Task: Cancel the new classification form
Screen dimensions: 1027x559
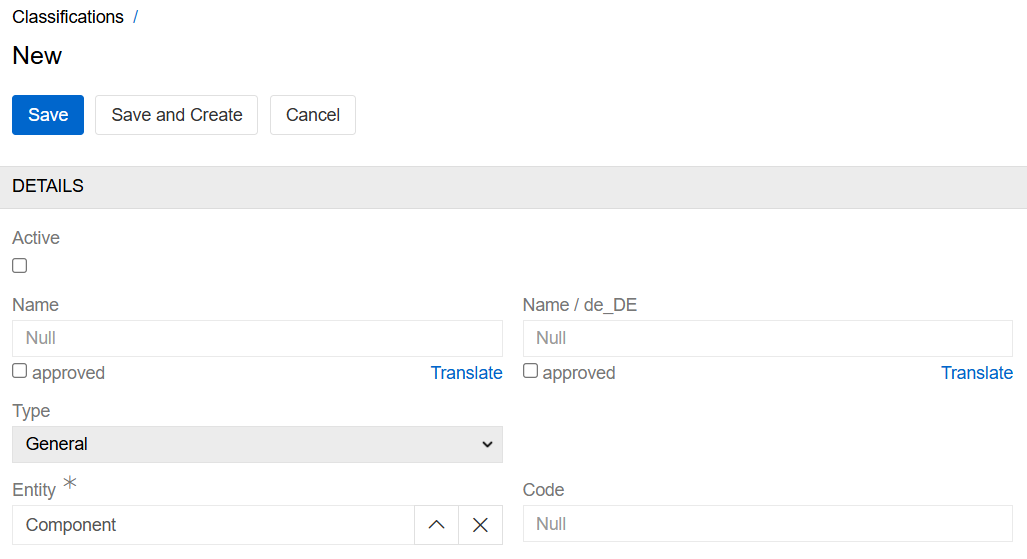Action: 313,115
